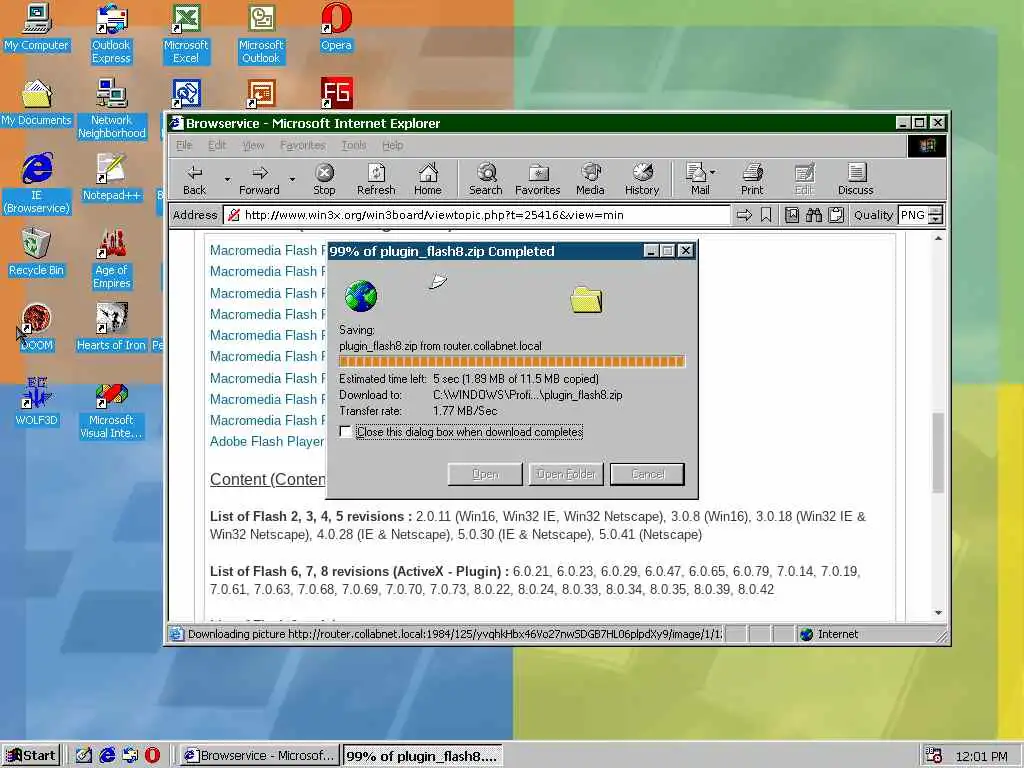Click the Discuss toolbar button
The height and width of the screenshot is (768, 1024).
pyautogui.click(x=856, y=180)
